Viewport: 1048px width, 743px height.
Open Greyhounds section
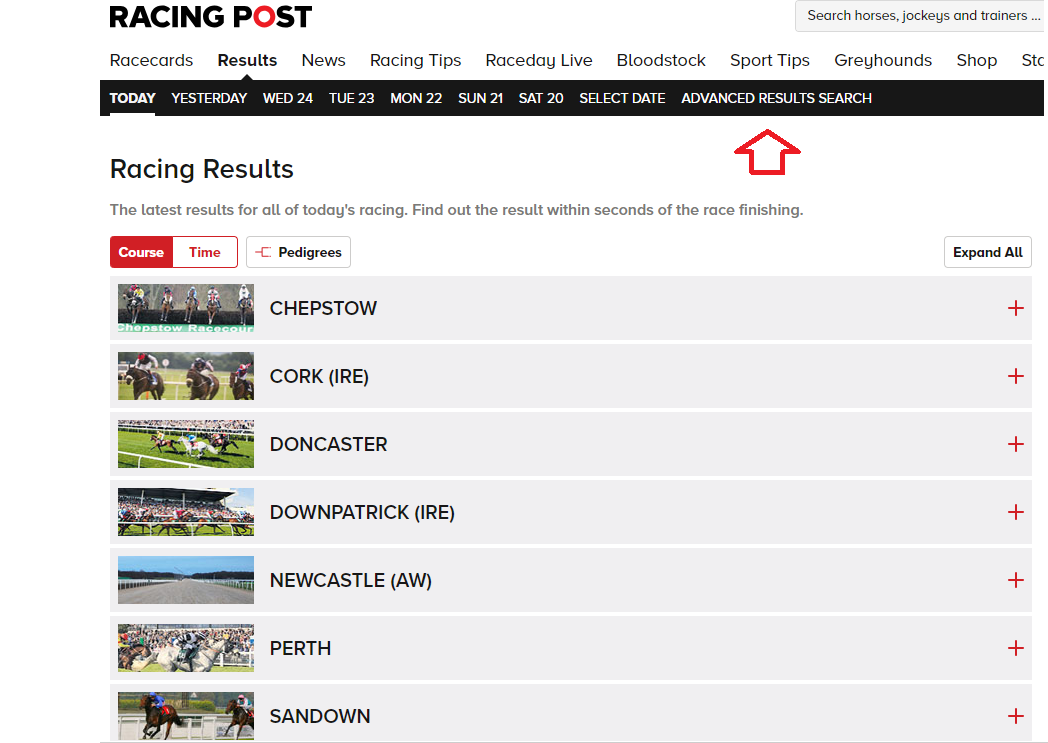[883, 60]
